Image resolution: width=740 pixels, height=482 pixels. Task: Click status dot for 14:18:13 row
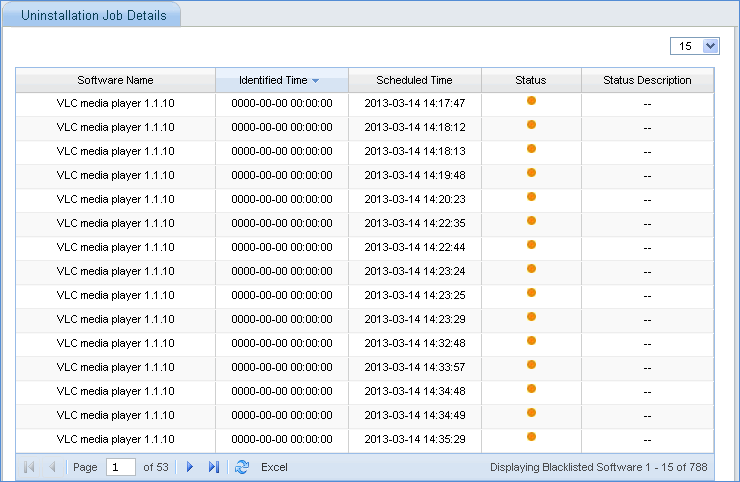pos(531,149)
